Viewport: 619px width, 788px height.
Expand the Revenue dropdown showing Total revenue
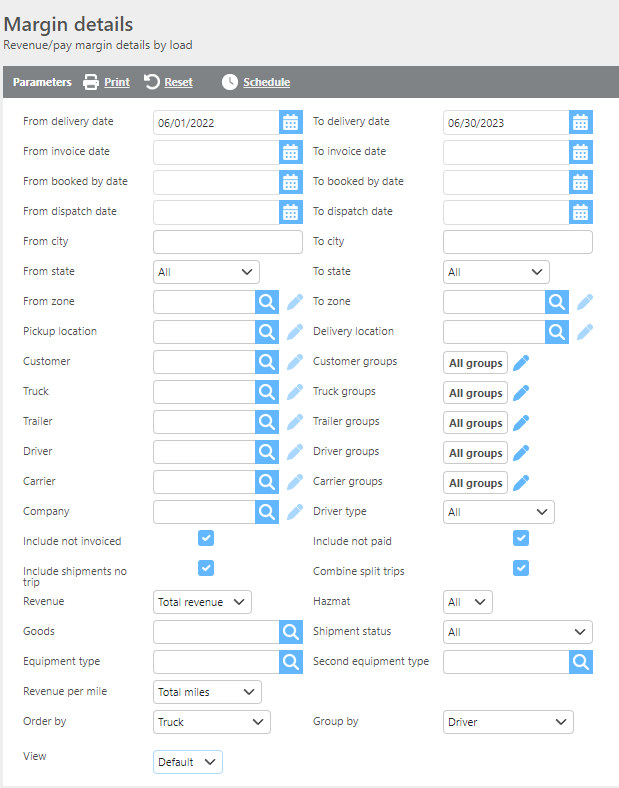(x=203, y=602)
